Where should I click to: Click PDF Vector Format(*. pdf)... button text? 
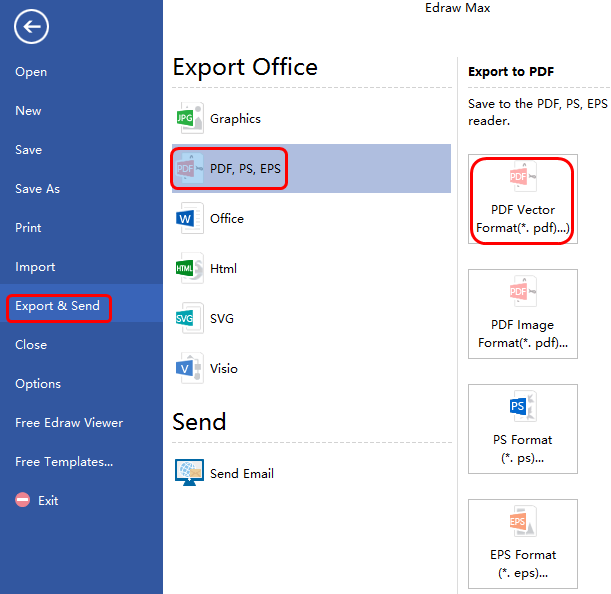pyautogui.click(x=523, y=219)
